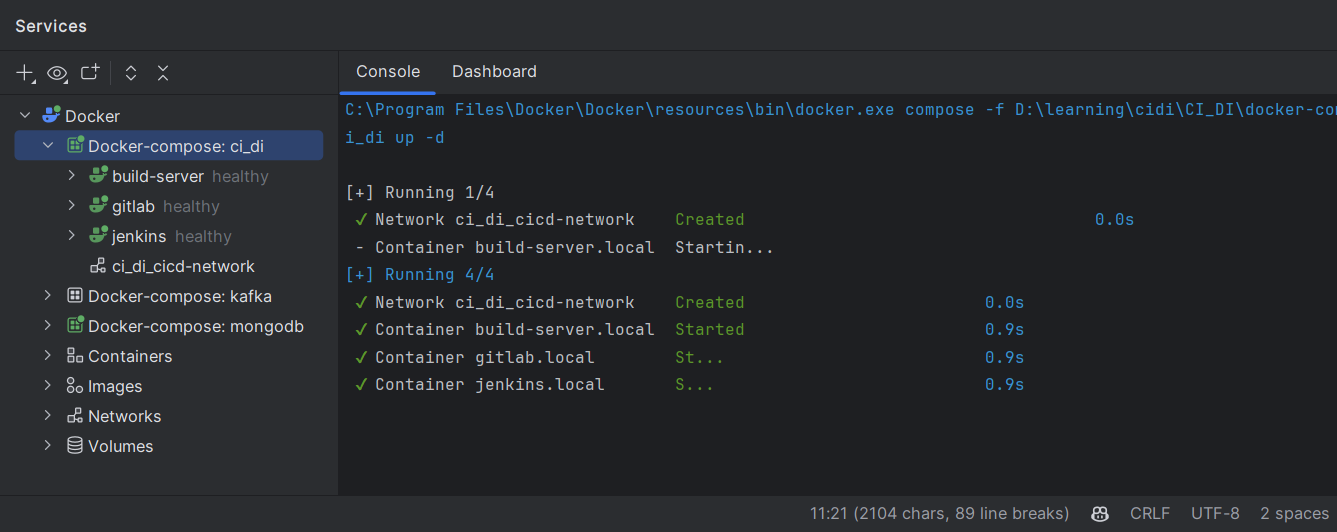
Task: Open the View Options eye icon
Action: pos(57,73)
